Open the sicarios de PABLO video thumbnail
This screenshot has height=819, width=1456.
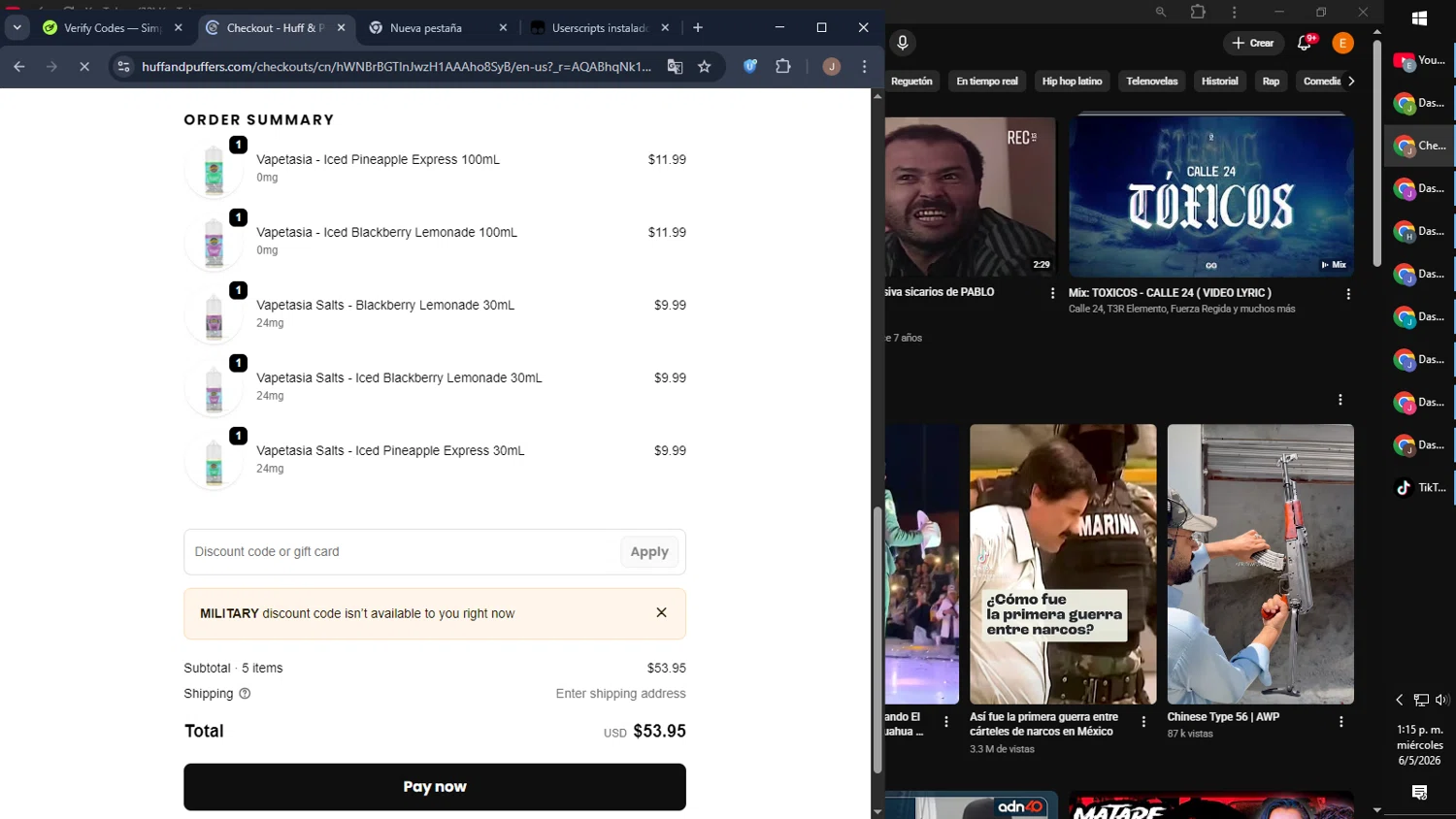click(971, 197)
